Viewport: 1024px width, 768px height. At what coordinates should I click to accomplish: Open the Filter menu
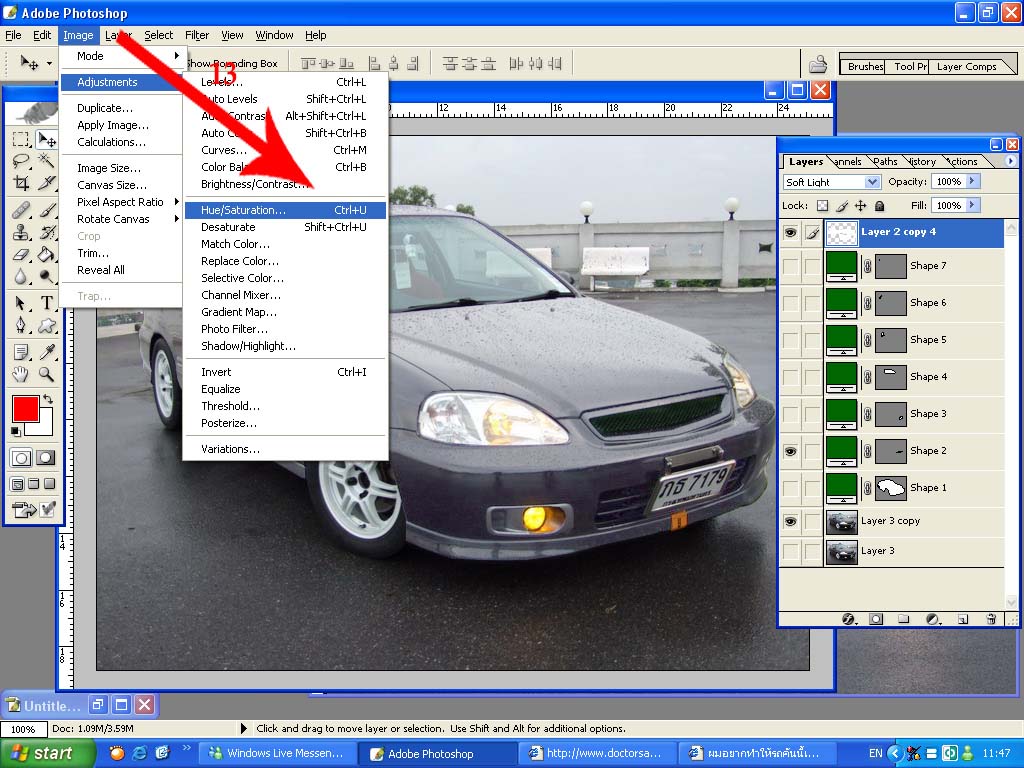point(197,35)
